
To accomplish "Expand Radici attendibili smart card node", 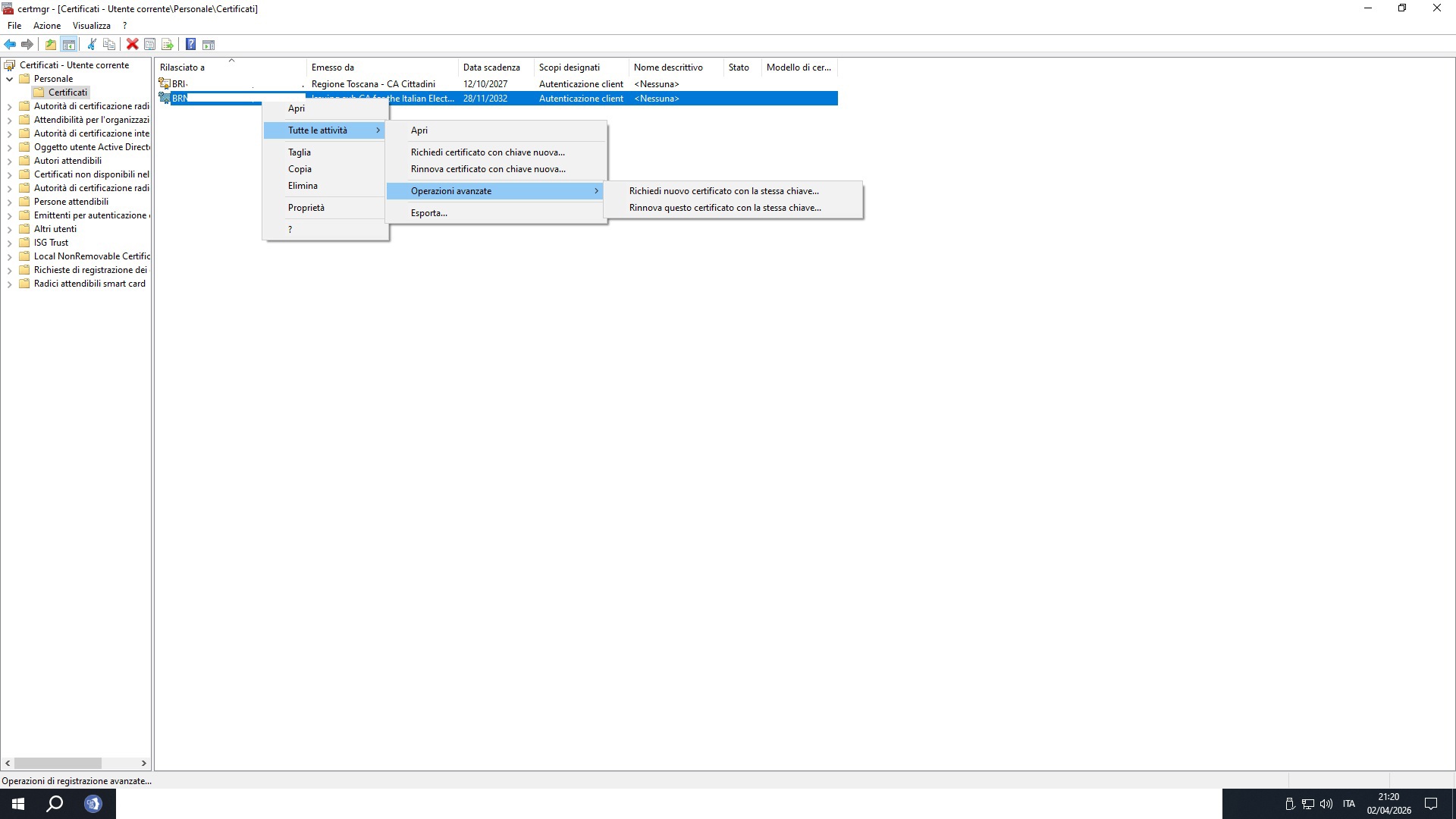I will coord(9,284).
